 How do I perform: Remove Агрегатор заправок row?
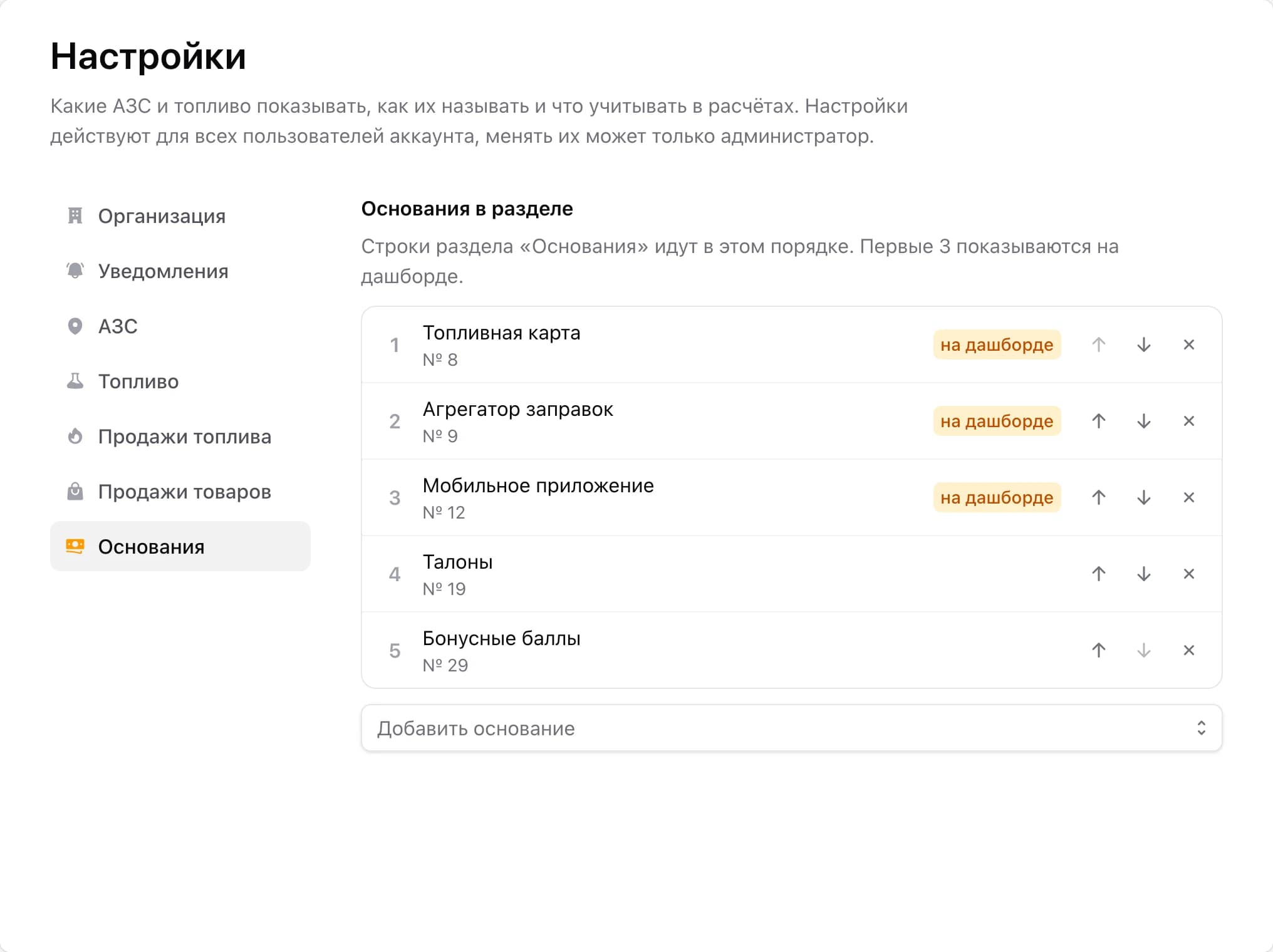[x=1189, y=421]
